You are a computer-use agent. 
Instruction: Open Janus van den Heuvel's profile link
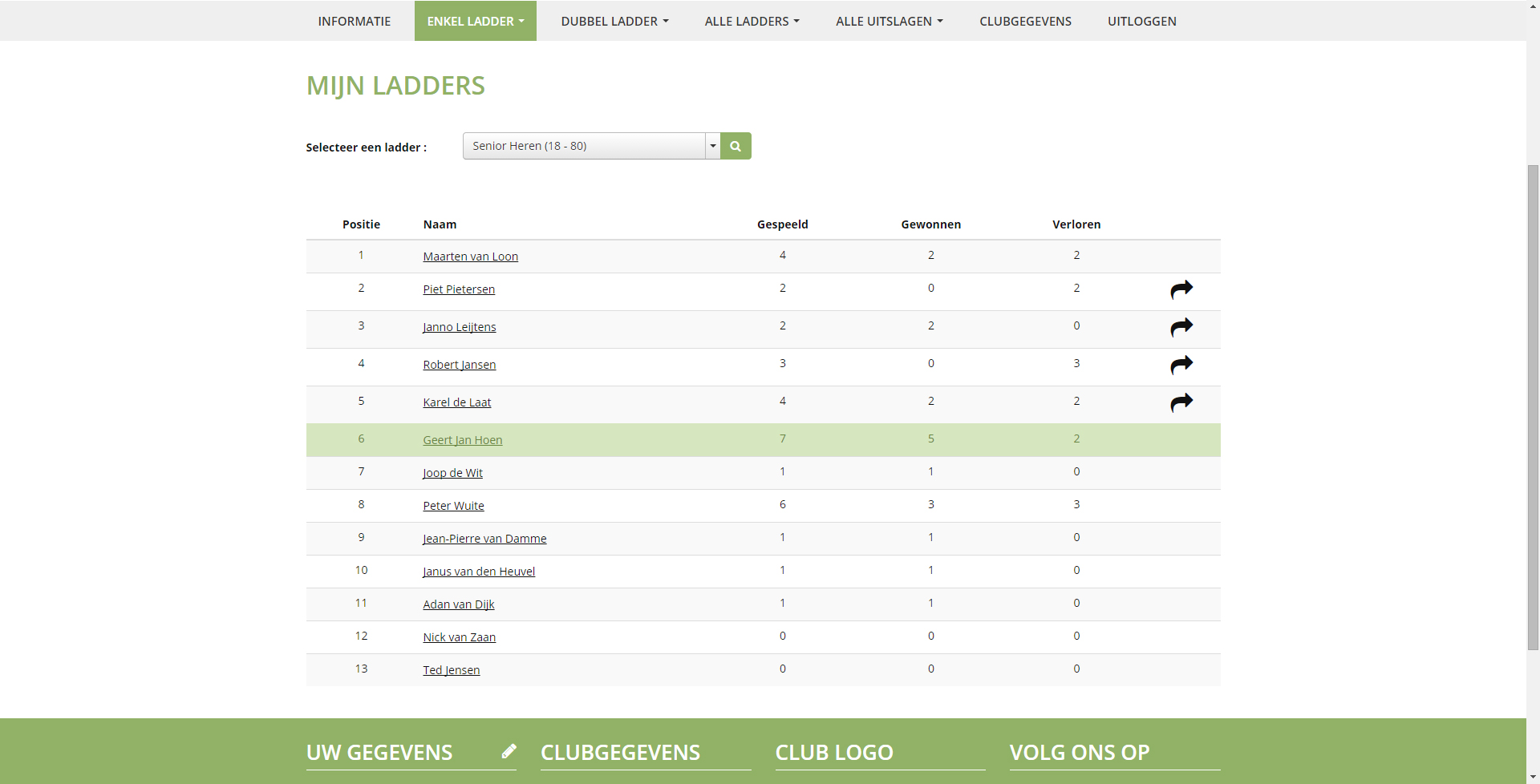(479, 572)
